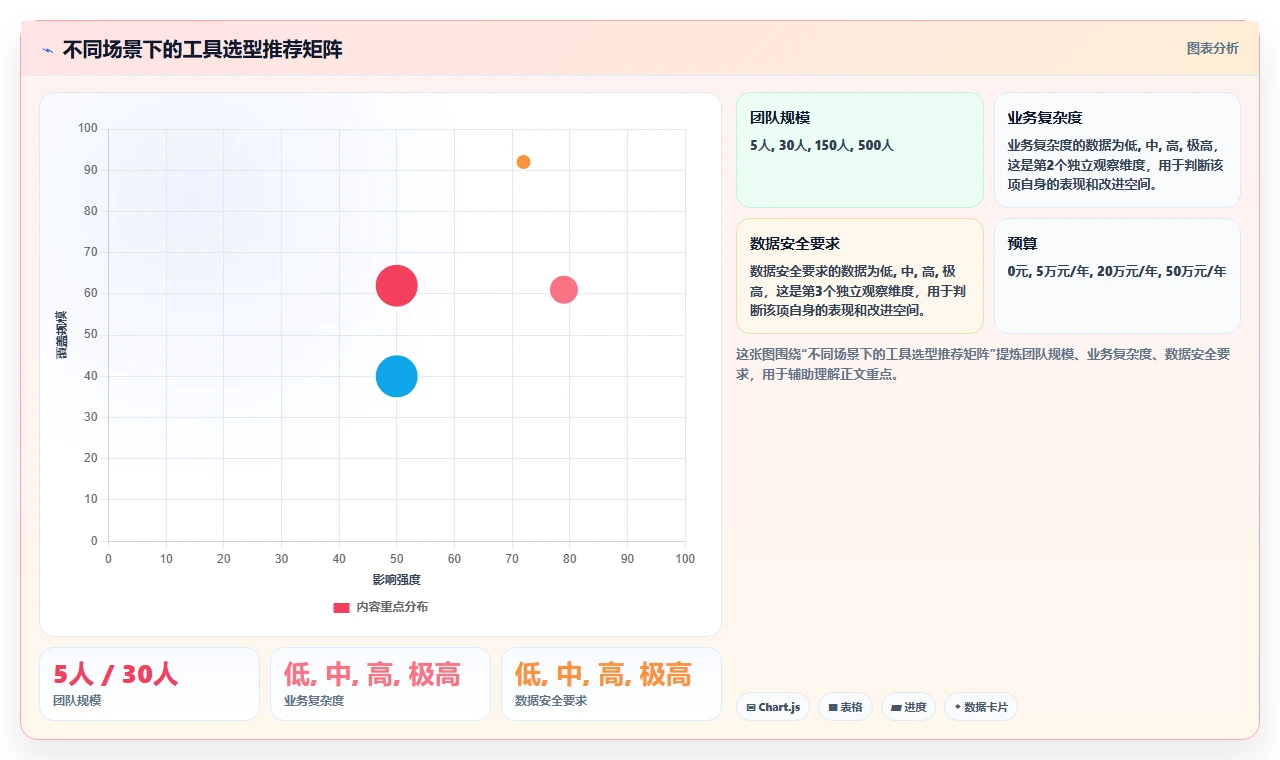Click the red legend color swatch

click(342, 607)
